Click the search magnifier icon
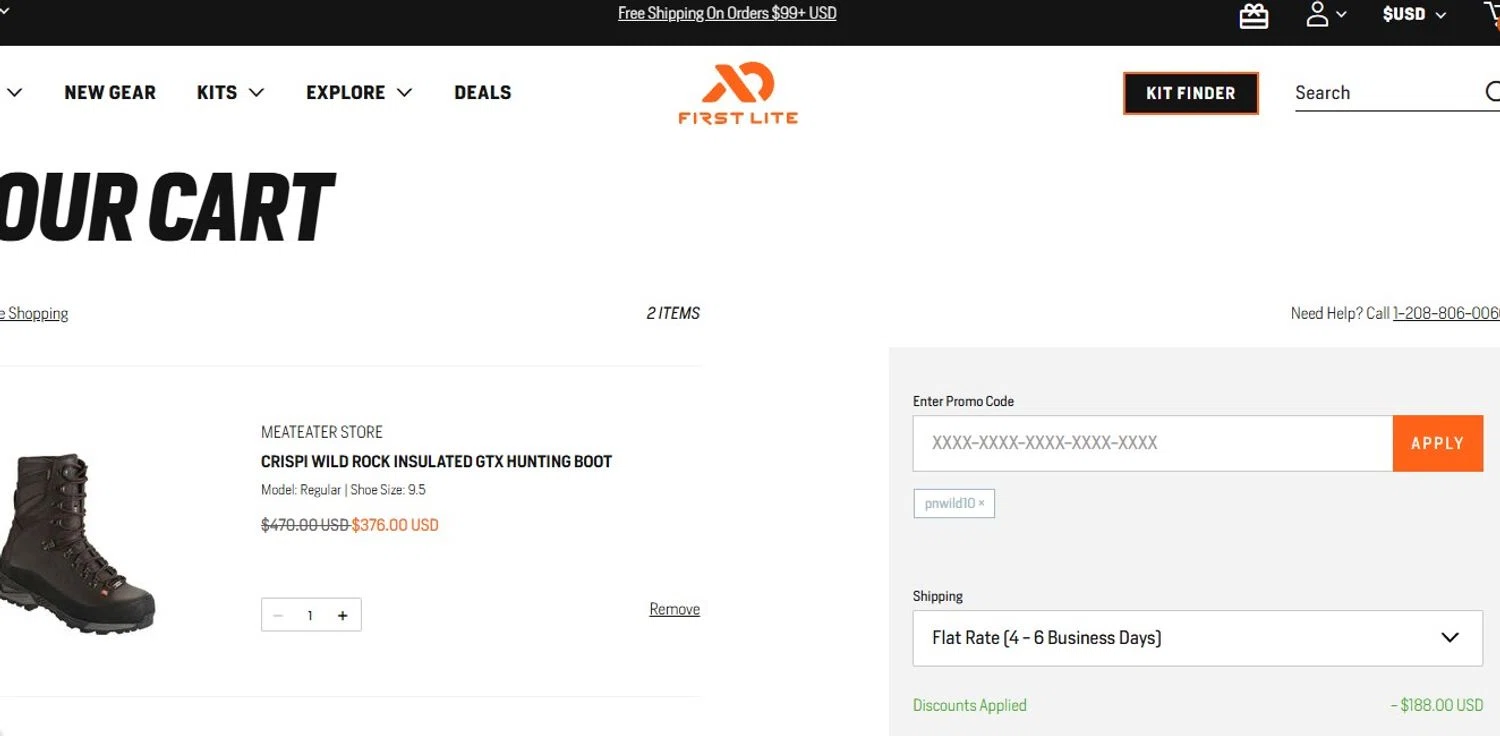 pyautogui.click(x=1492, y=92)
